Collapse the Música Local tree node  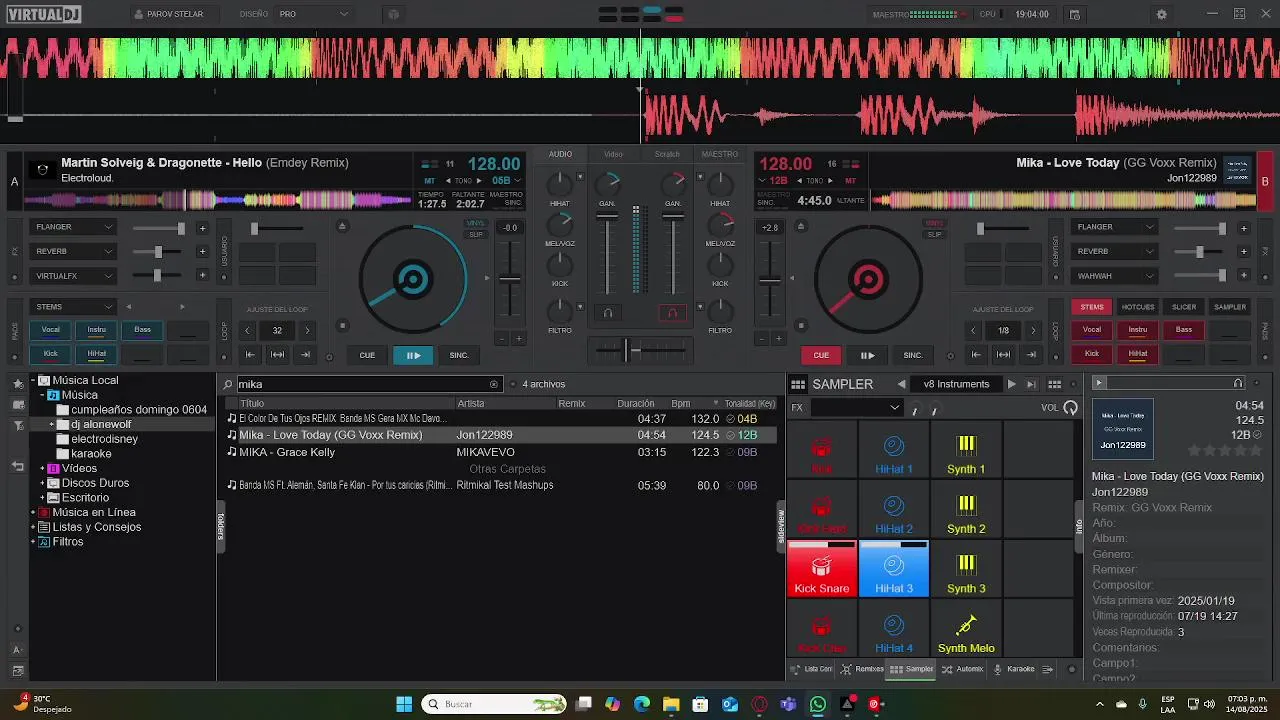click(34, 380)
